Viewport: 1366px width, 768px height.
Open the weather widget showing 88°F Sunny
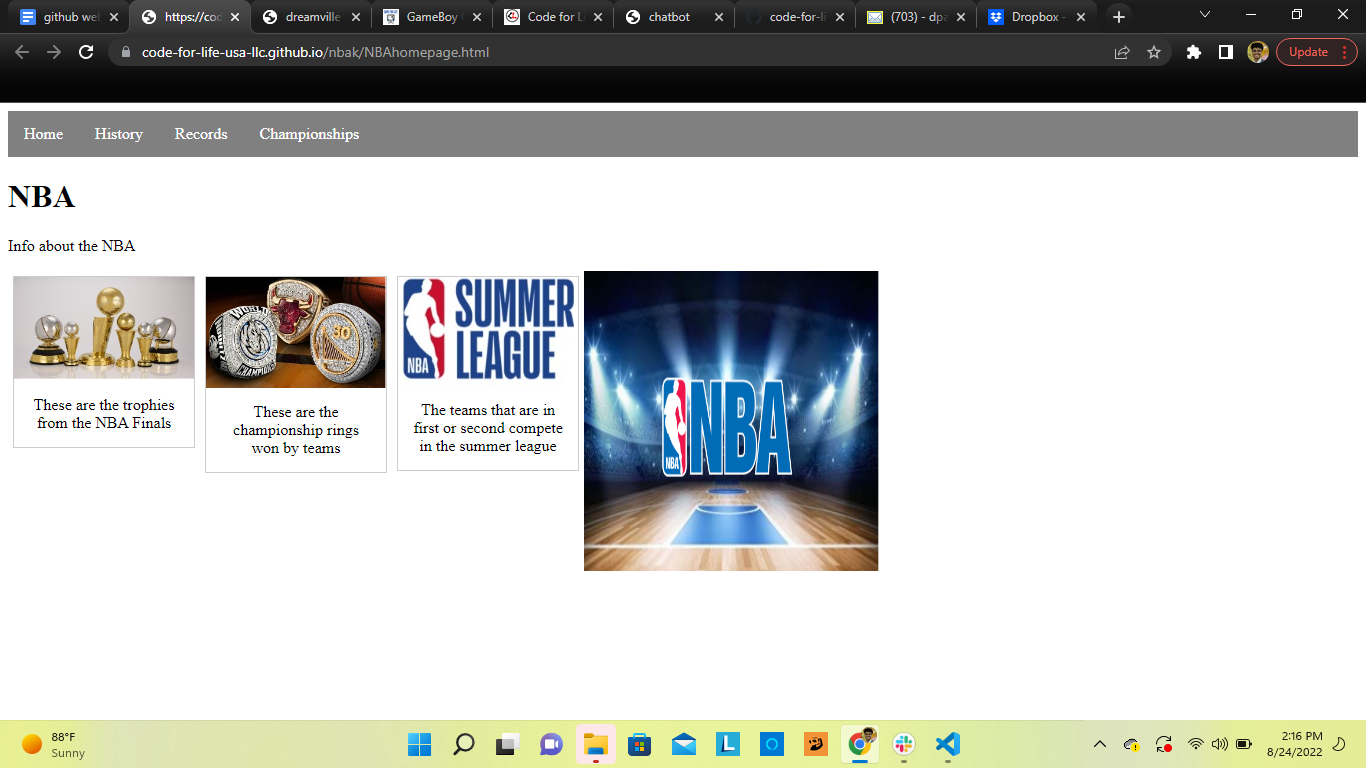[54, 744]
